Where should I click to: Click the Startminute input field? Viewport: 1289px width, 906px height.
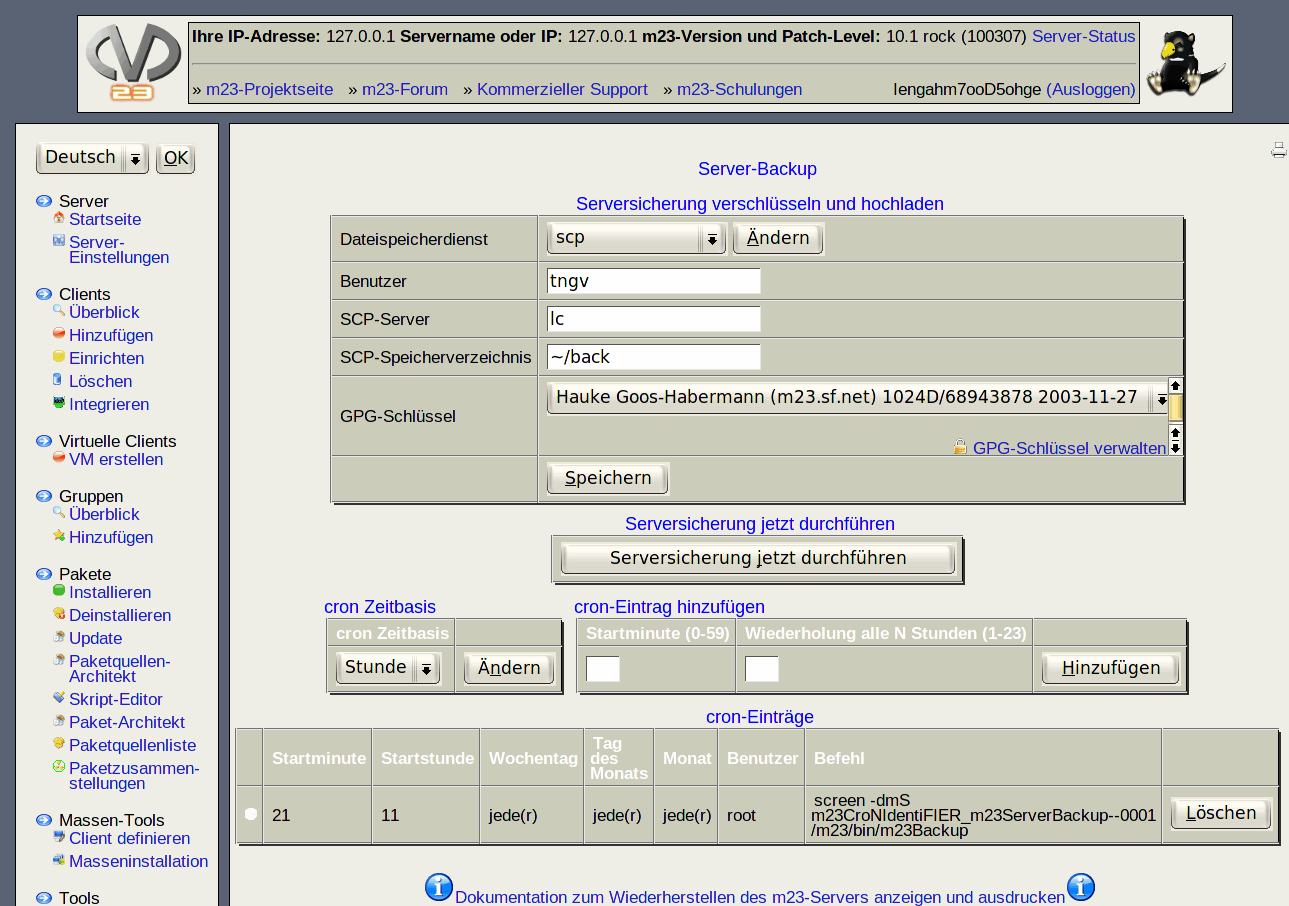click(602, 669)
